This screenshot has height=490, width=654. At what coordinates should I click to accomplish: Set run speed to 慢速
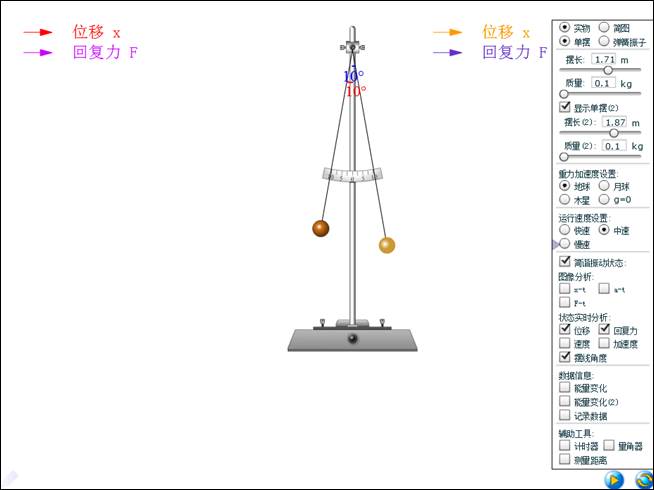click(x=565, y=243)
